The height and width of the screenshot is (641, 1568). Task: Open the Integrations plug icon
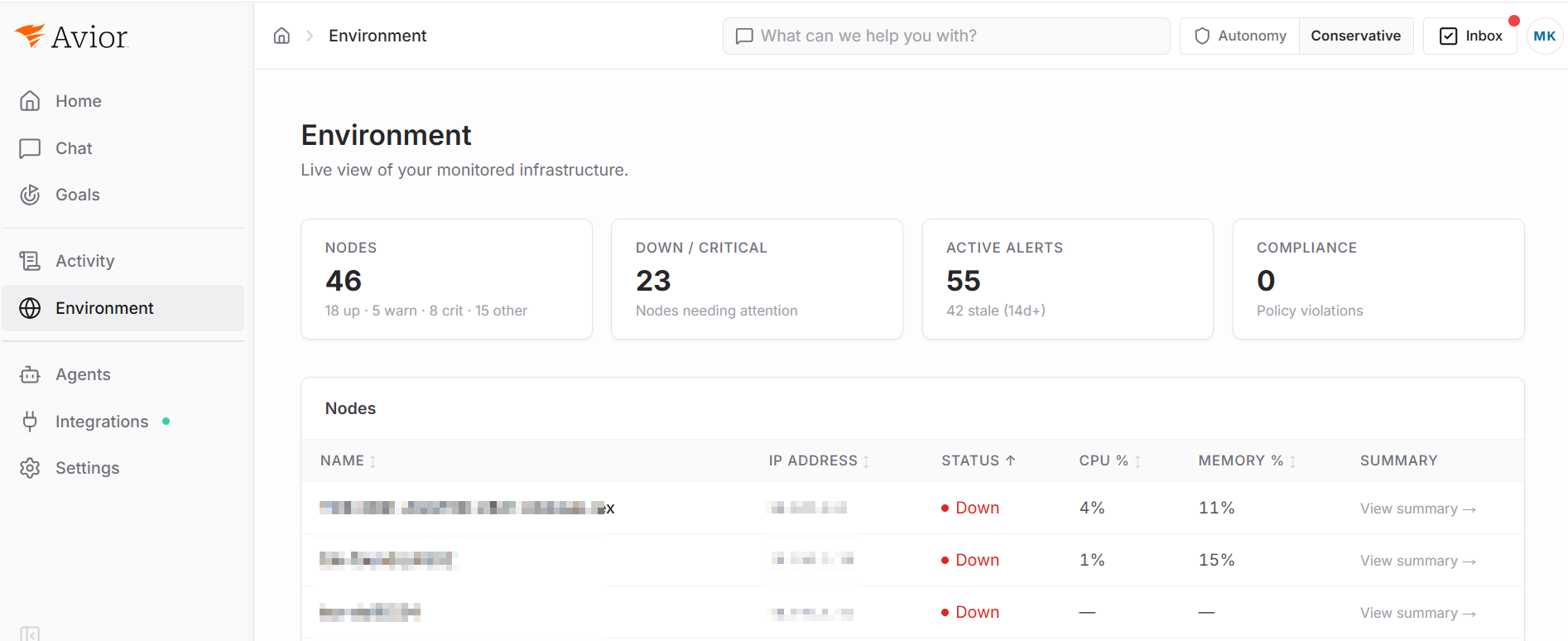30,422
